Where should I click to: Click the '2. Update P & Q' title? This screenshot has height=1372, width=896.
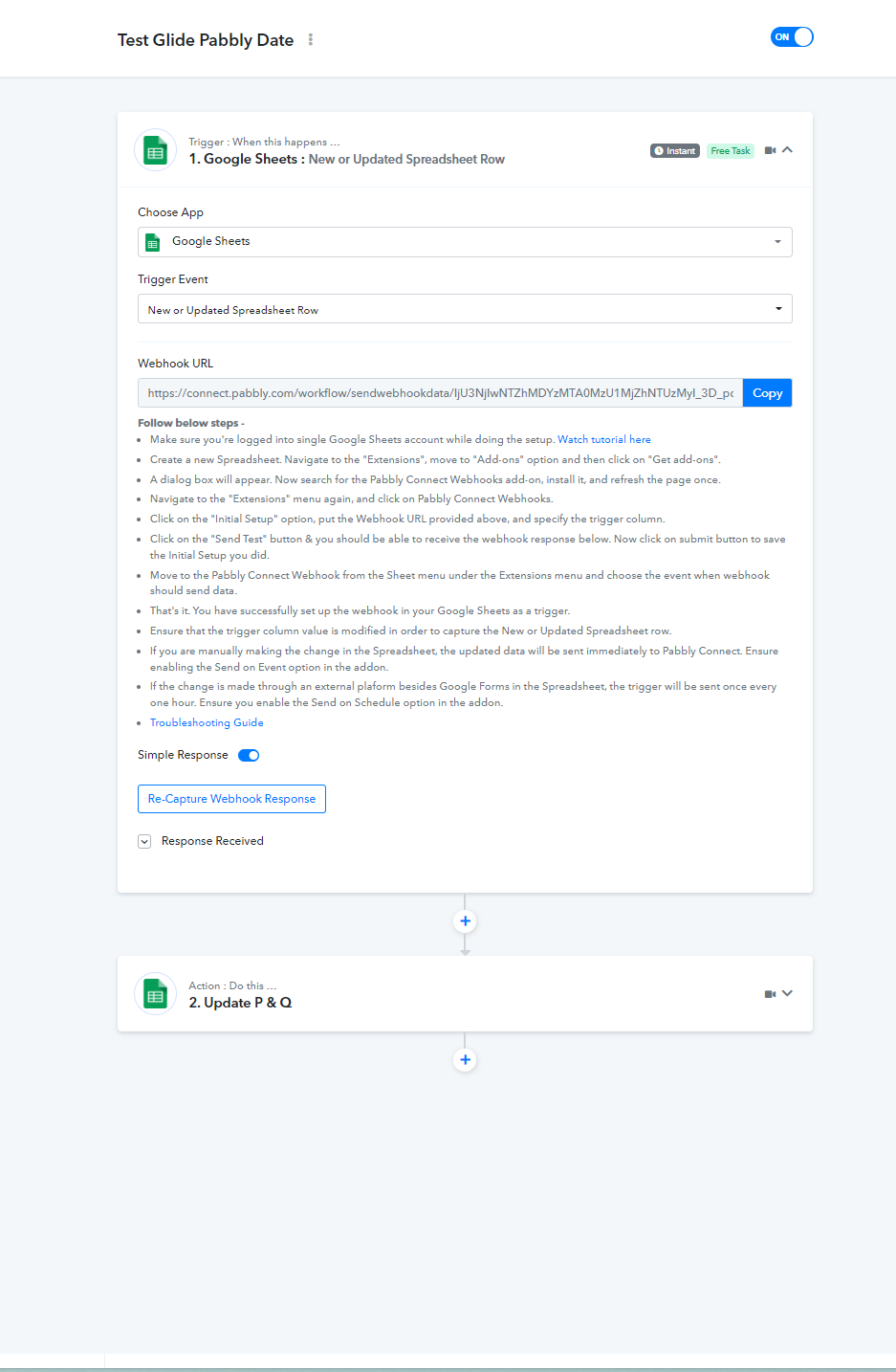(x=240, y=1003)
